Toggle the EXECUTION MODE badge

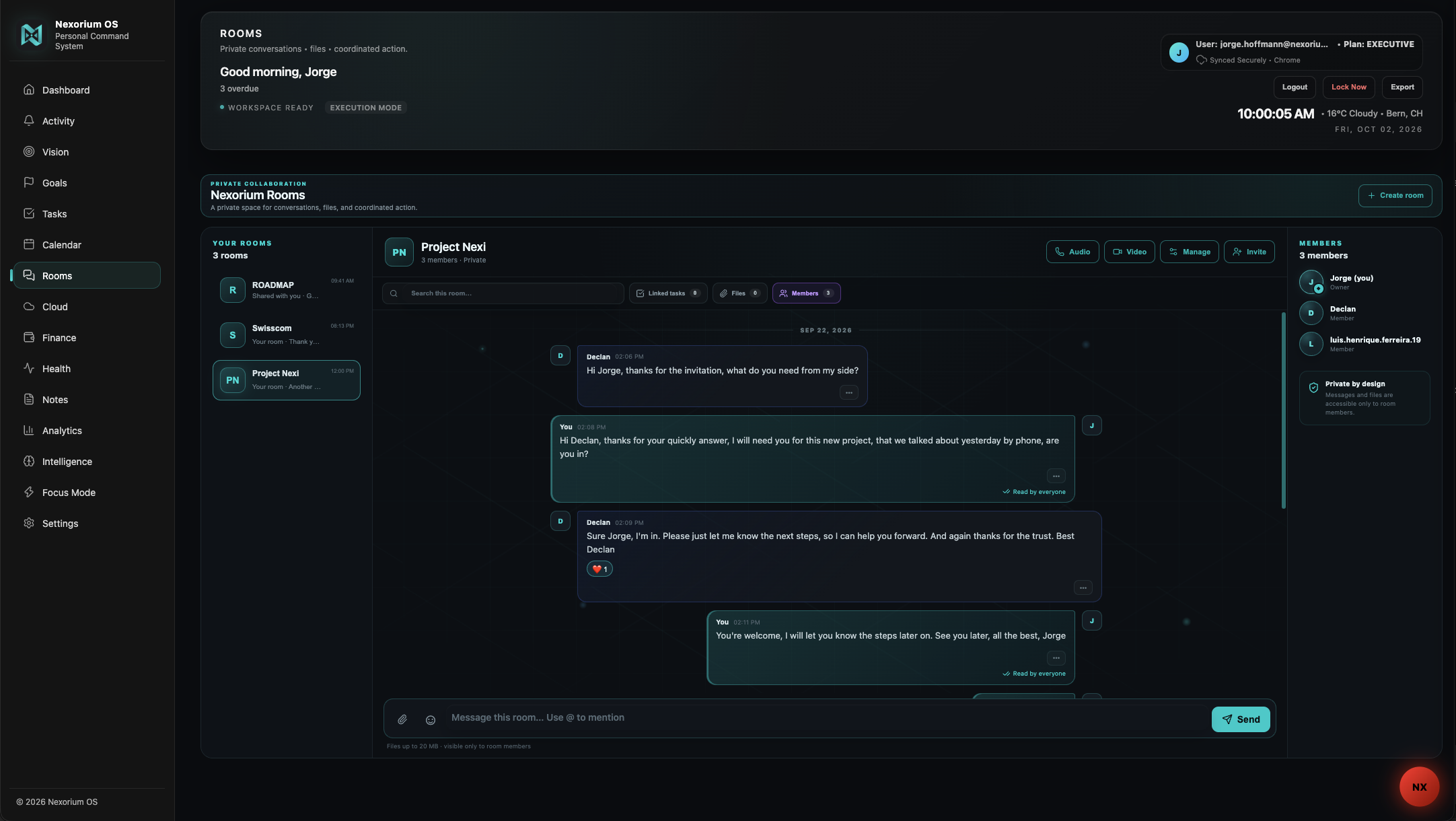366,108
